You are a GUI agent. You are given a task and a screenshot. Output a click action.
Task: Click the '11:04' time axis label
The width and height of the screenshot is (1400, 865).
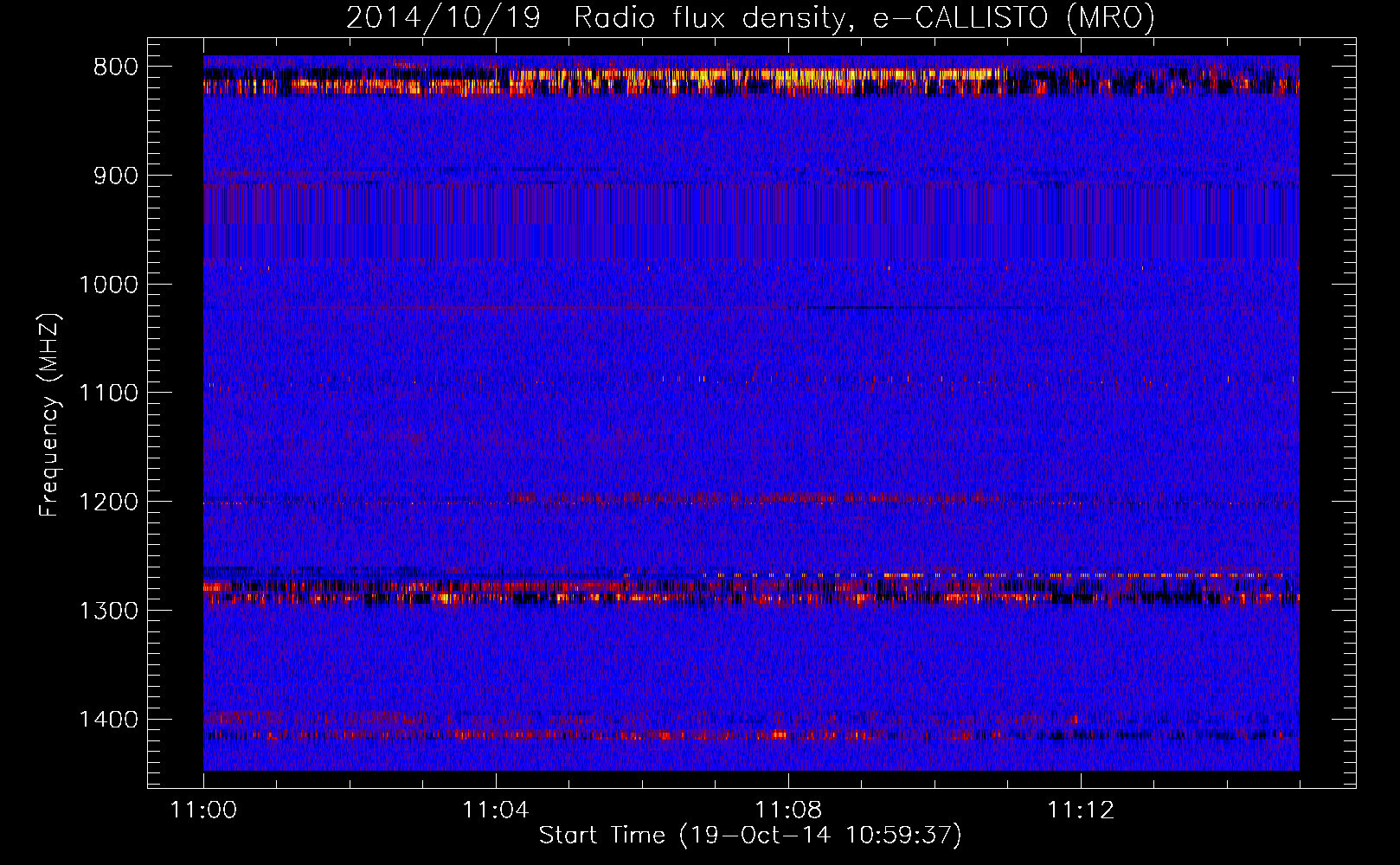496,811
